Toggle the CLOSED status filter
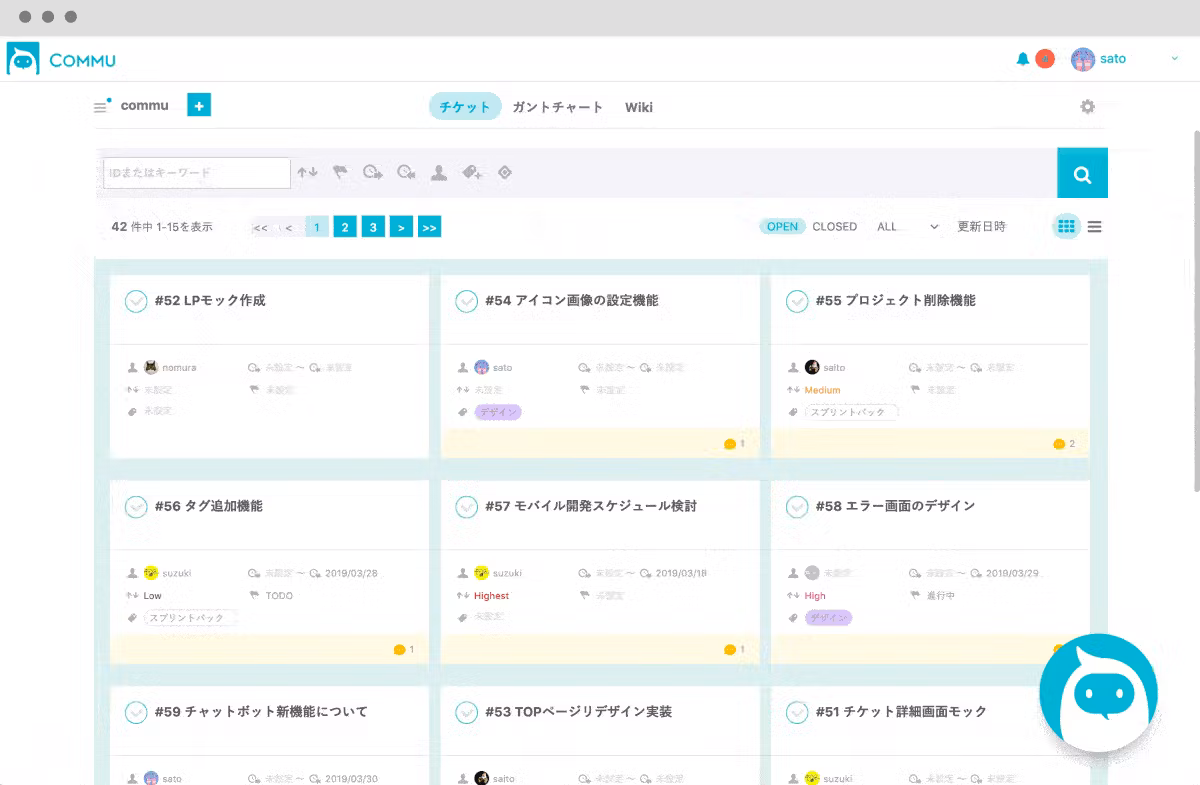The image size is (1200, 785). tap(835, 227)
